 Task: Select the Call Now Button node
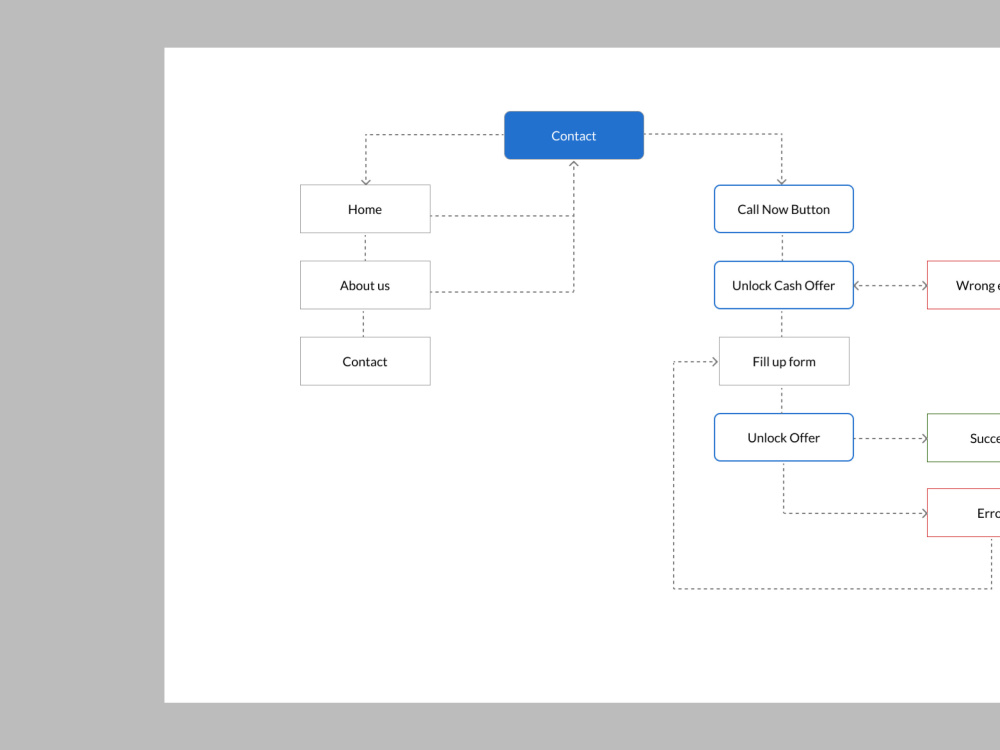[783, 208]
